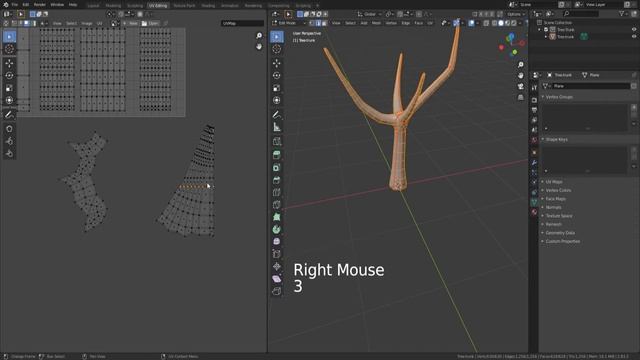Open the Render menu

pos(40,4)
